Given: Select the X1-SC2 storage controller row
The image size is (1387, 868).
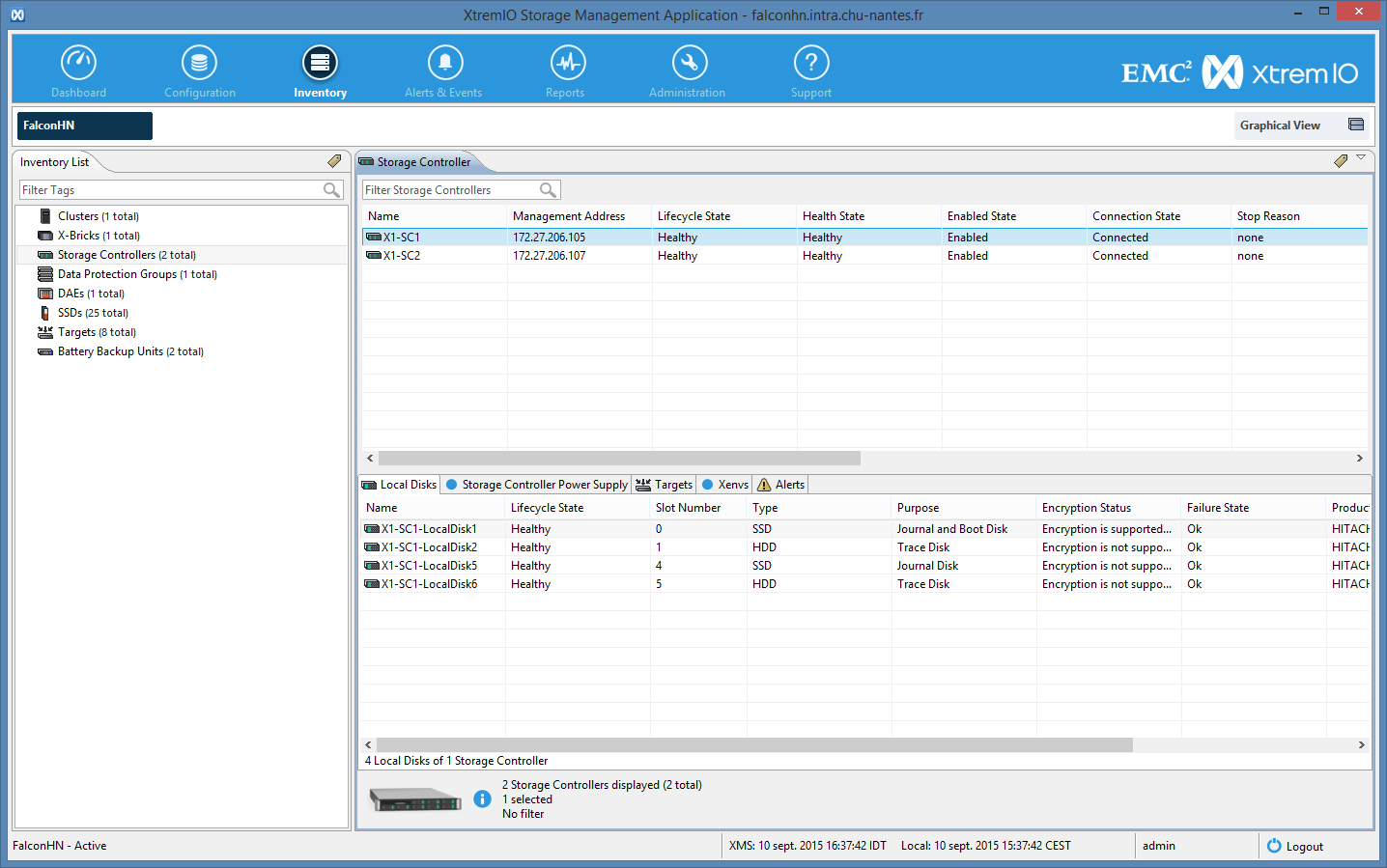Looking at the screenshot, I should (x=401, y=256).
